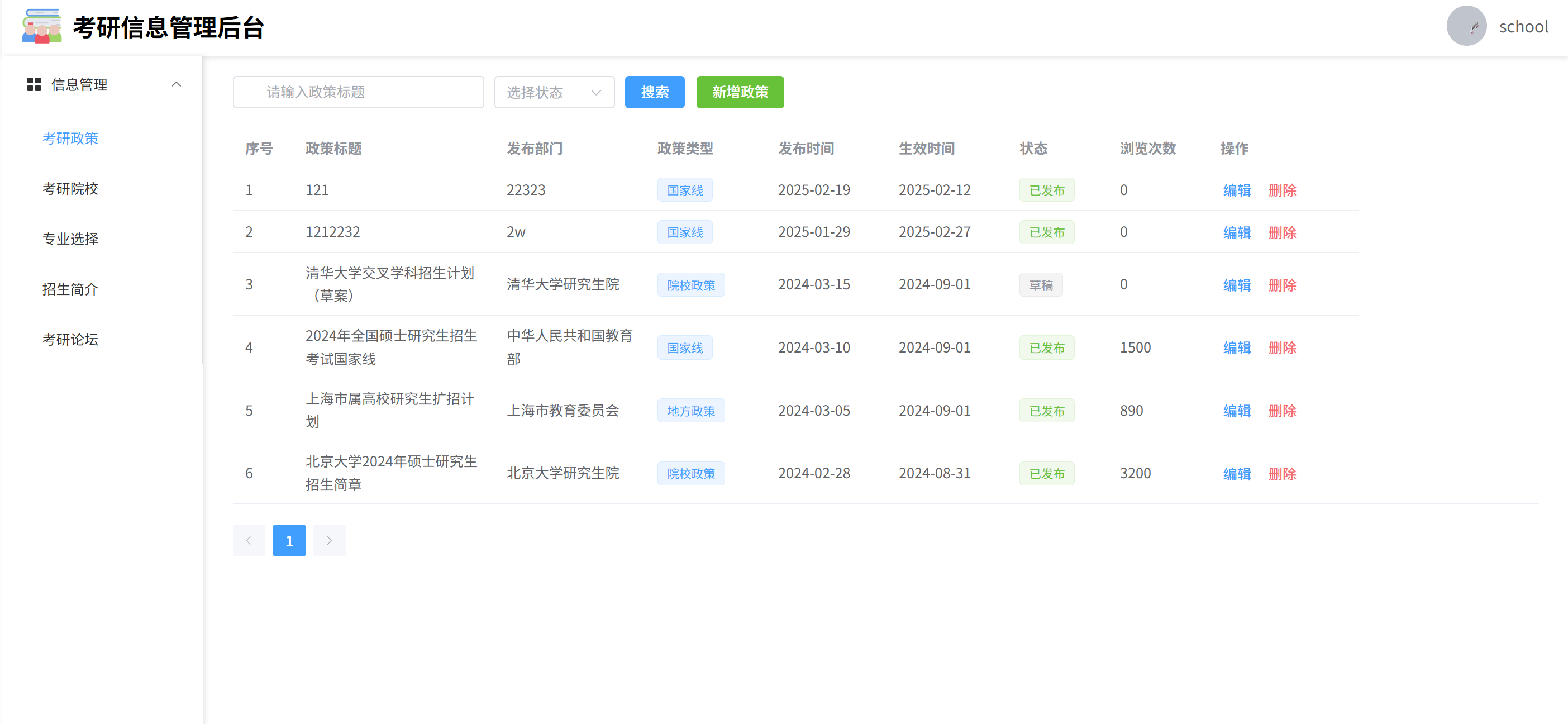1568x724 pixels.
Task: Collapse the 信息管理 menu chevron
Action: click(177, 85)
